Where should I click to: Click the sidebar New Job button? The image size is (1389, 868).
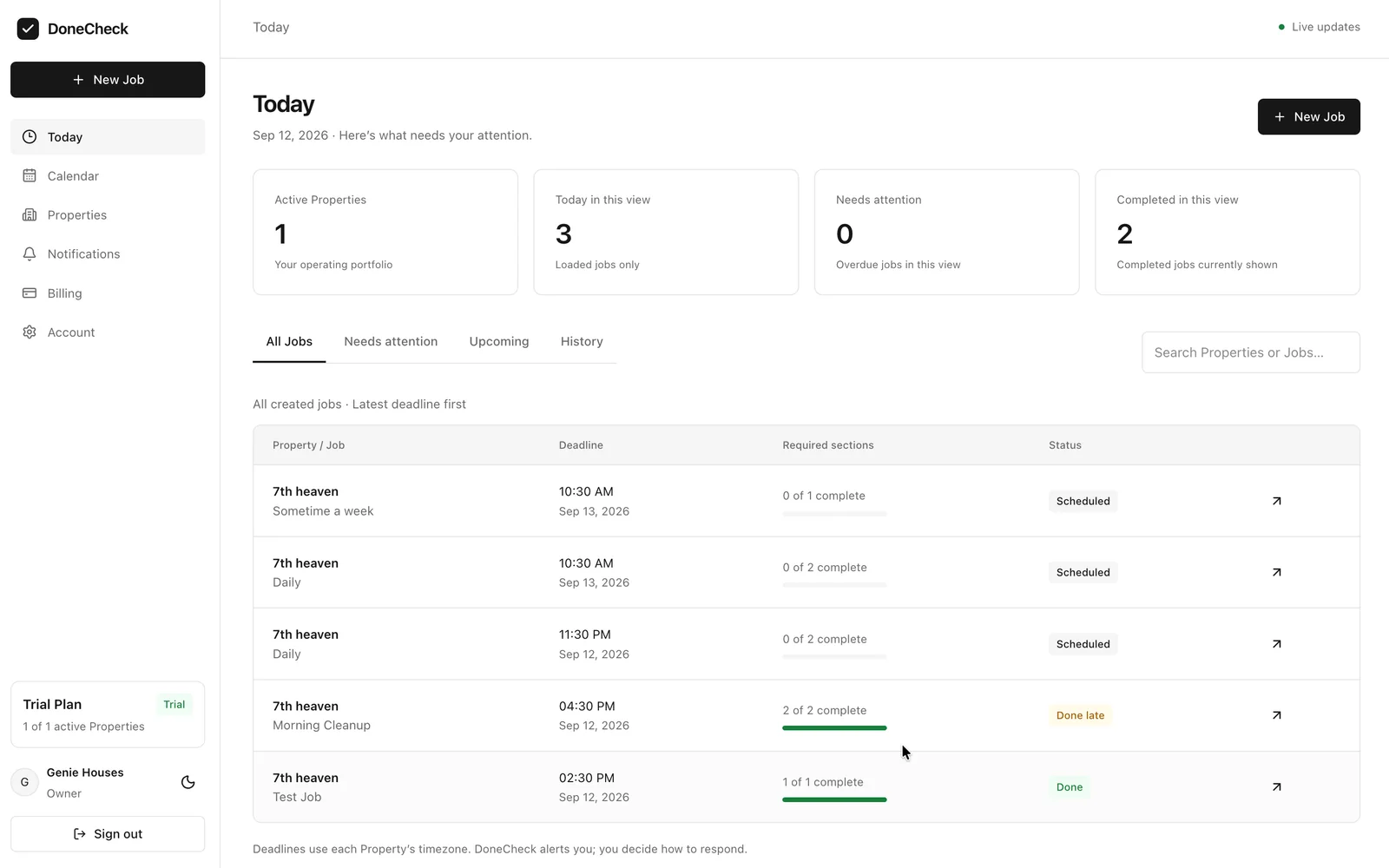(x=108, y=80)
